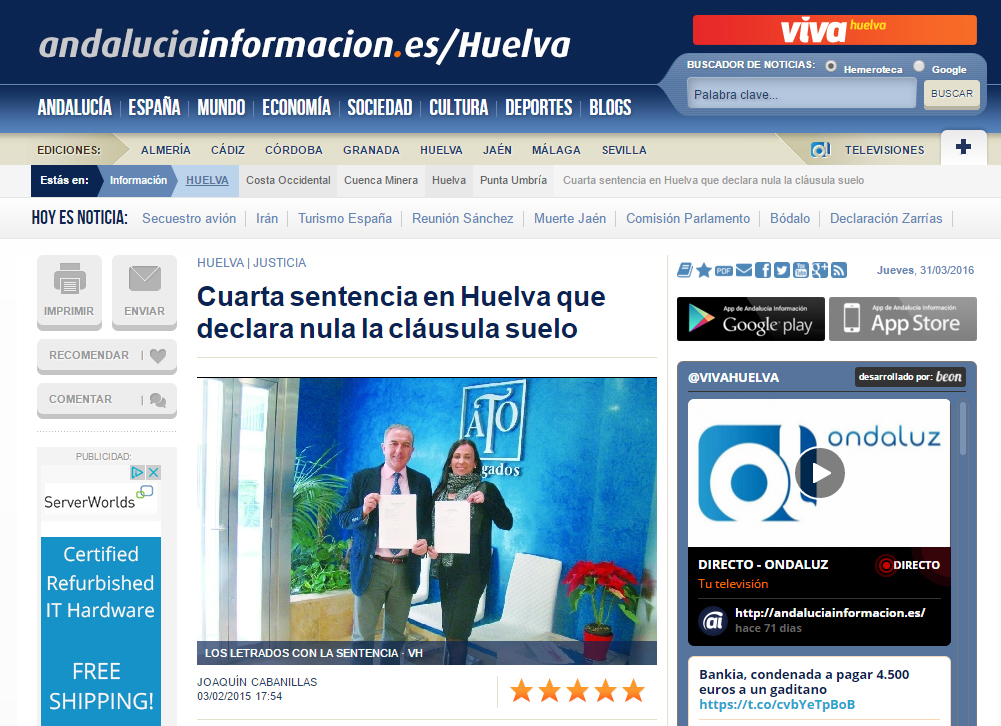
Task: Click the Enviar envelope button
Action: tap(144, 292)
